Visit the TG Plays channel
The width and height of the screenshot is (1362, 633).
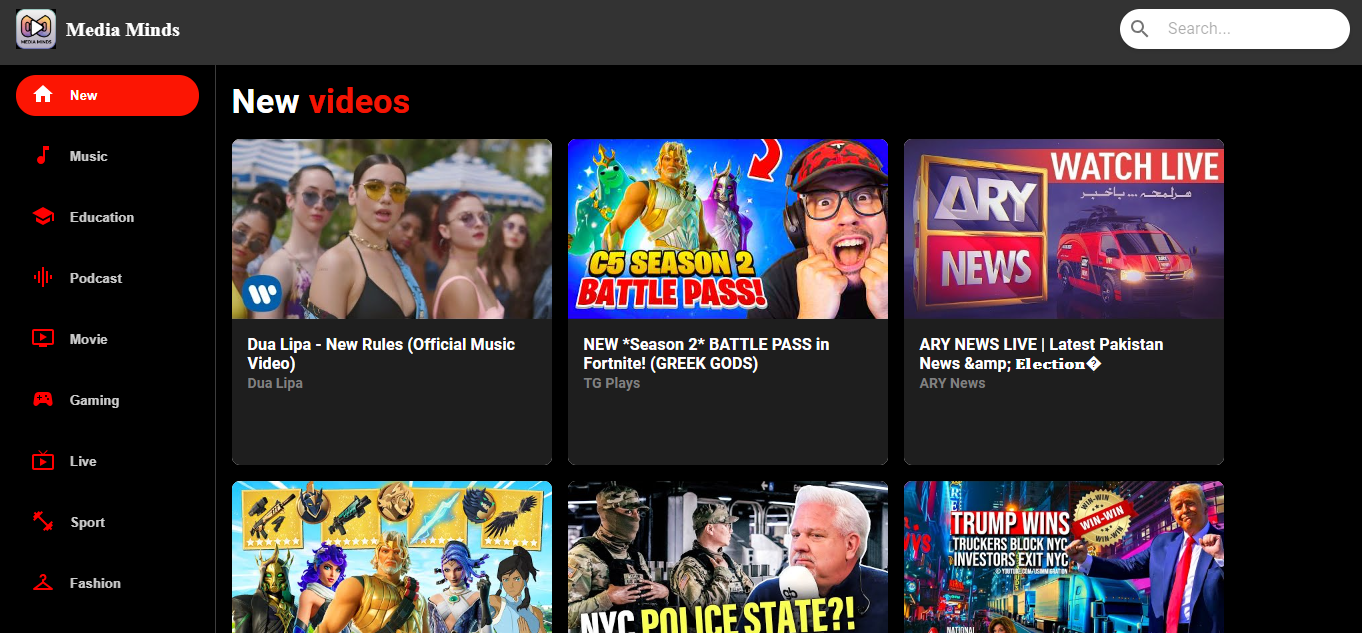point(612,383)
